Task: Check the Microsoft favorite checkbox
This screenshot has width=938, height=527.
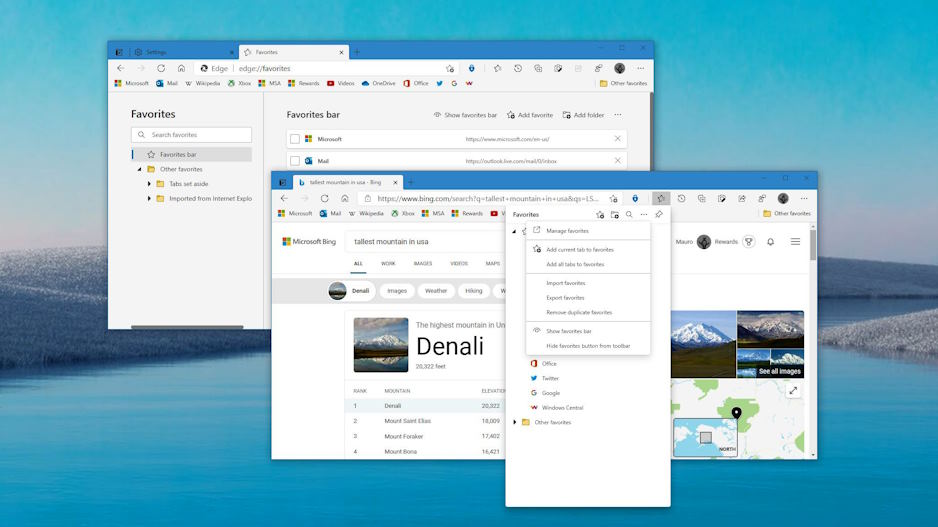Action: point(295,139)
